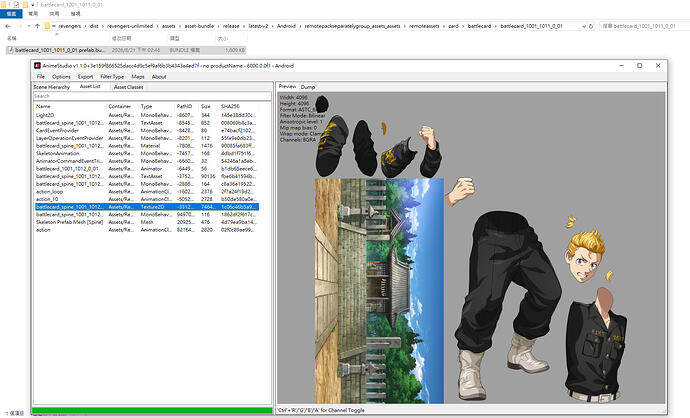Click the texture preview image of the character
The width and height of the screenshot is (690, 418).
pyautogui.click(x=471, y=247)
